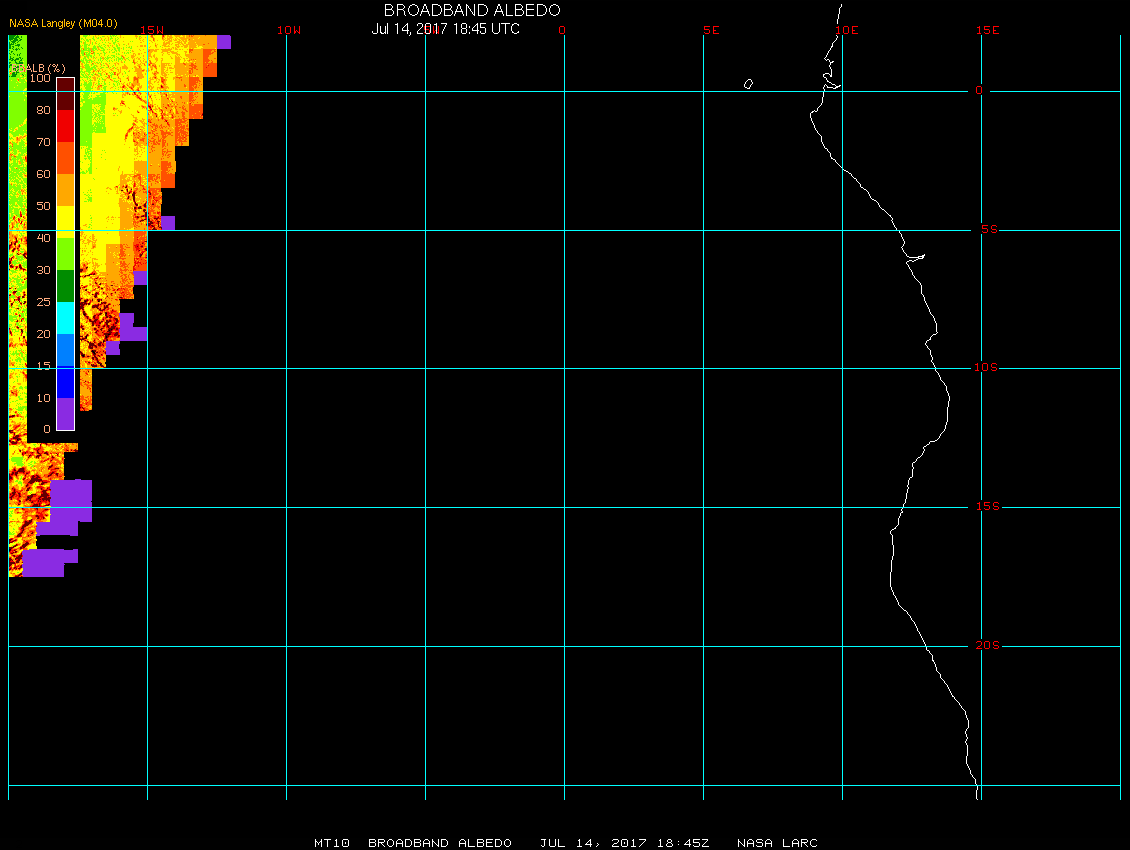Click the coastal inlet outline south of 5S
The image size is (1130, 850).
pos(915,257)
